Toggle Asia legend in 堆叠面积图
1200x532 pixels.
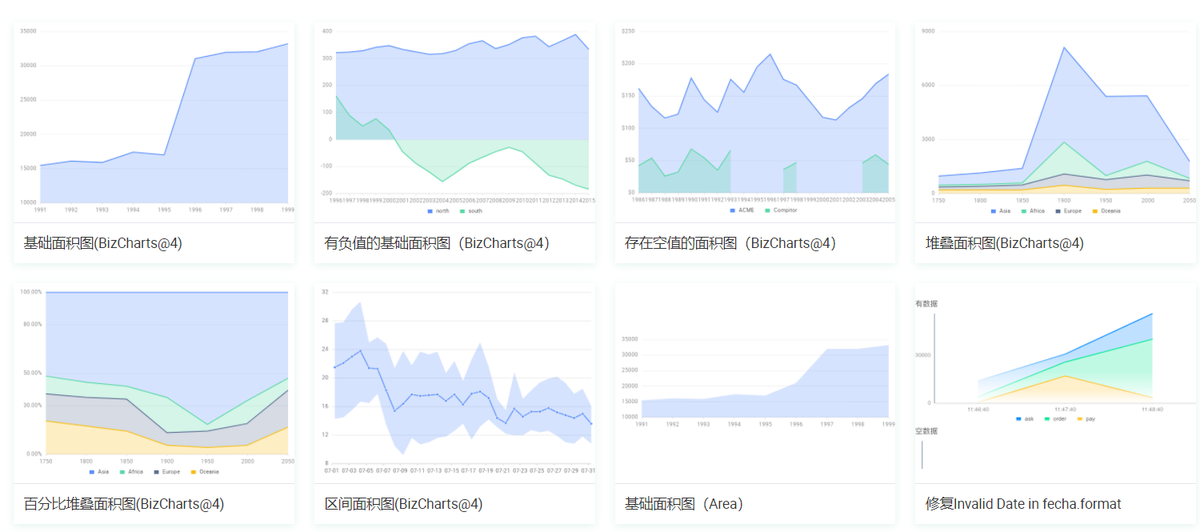point(1000,211)
